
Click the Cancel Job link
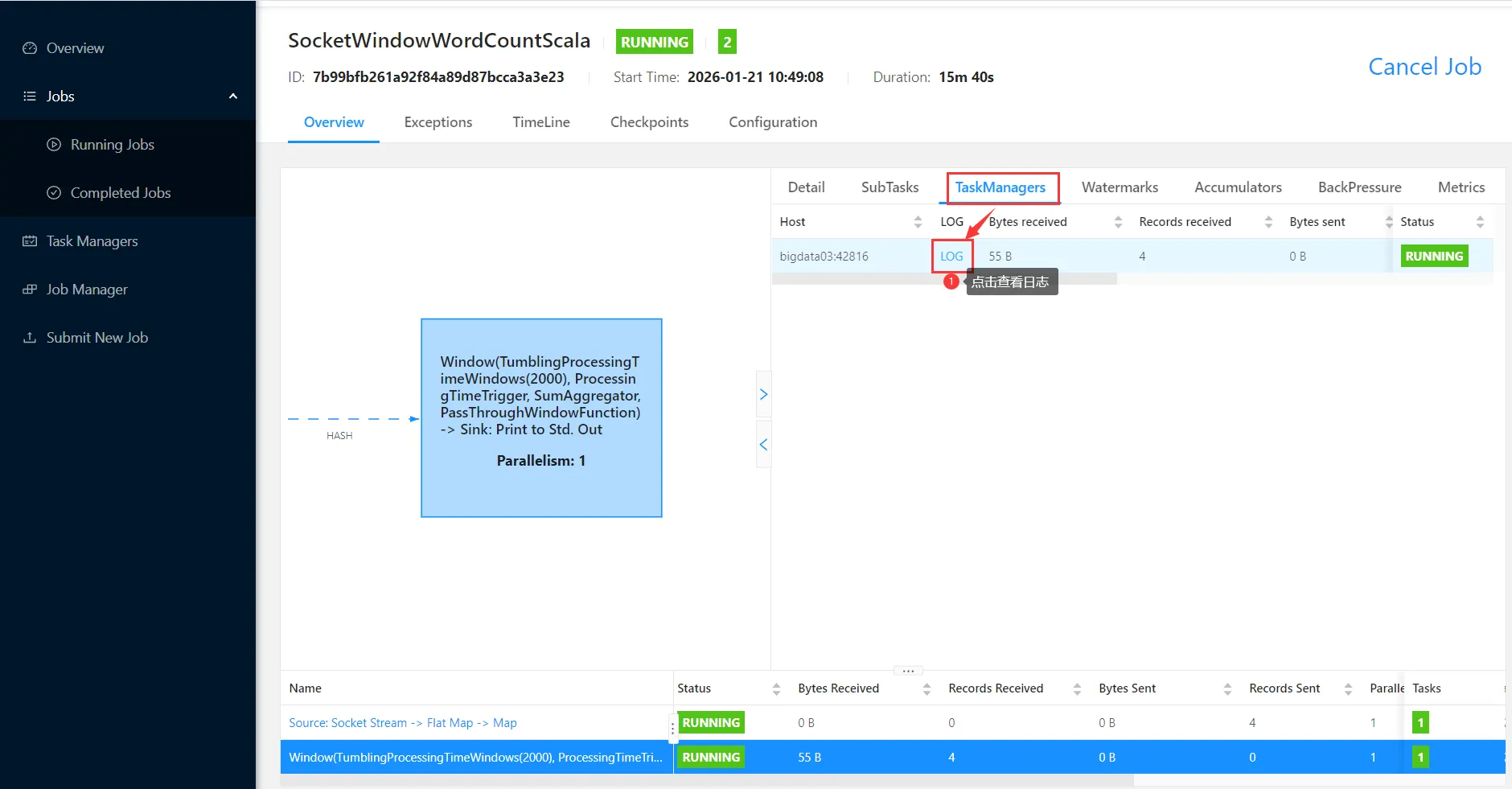point(1425,67)
